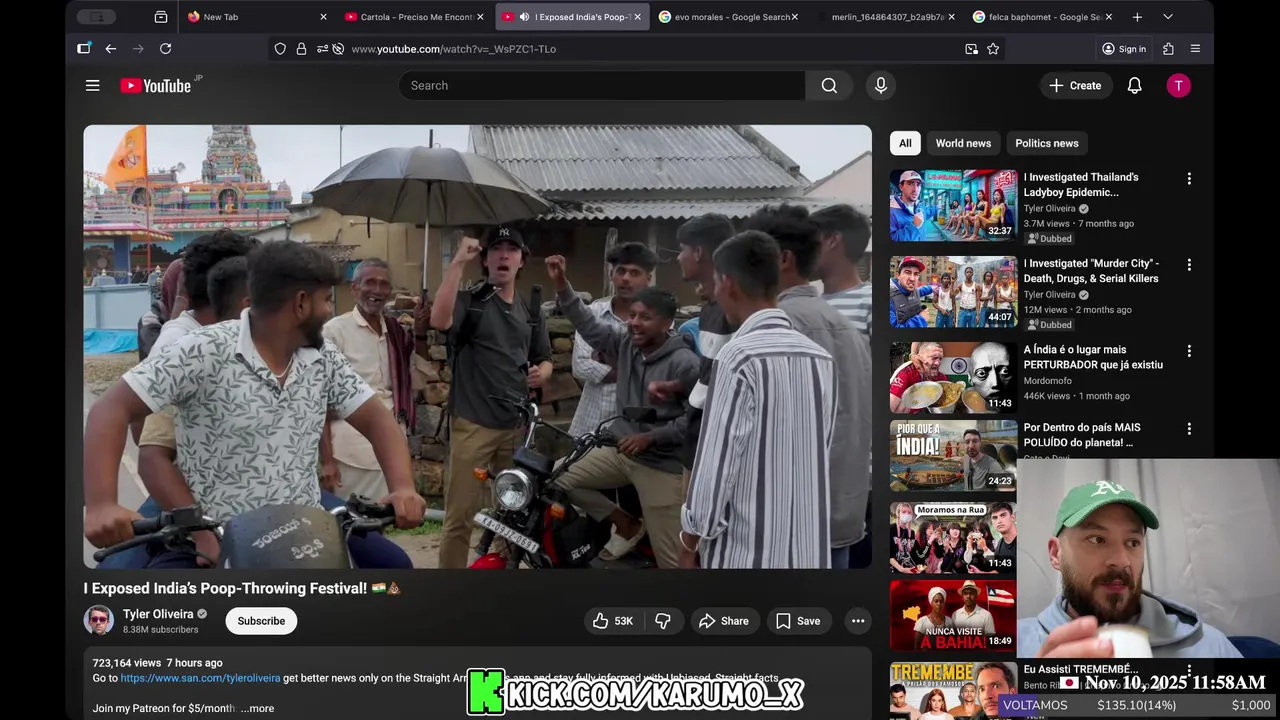The width and height of the screenshot is (1280, 720).
Task: Click inside the YouTube Search field
Action: pos(602,86)
